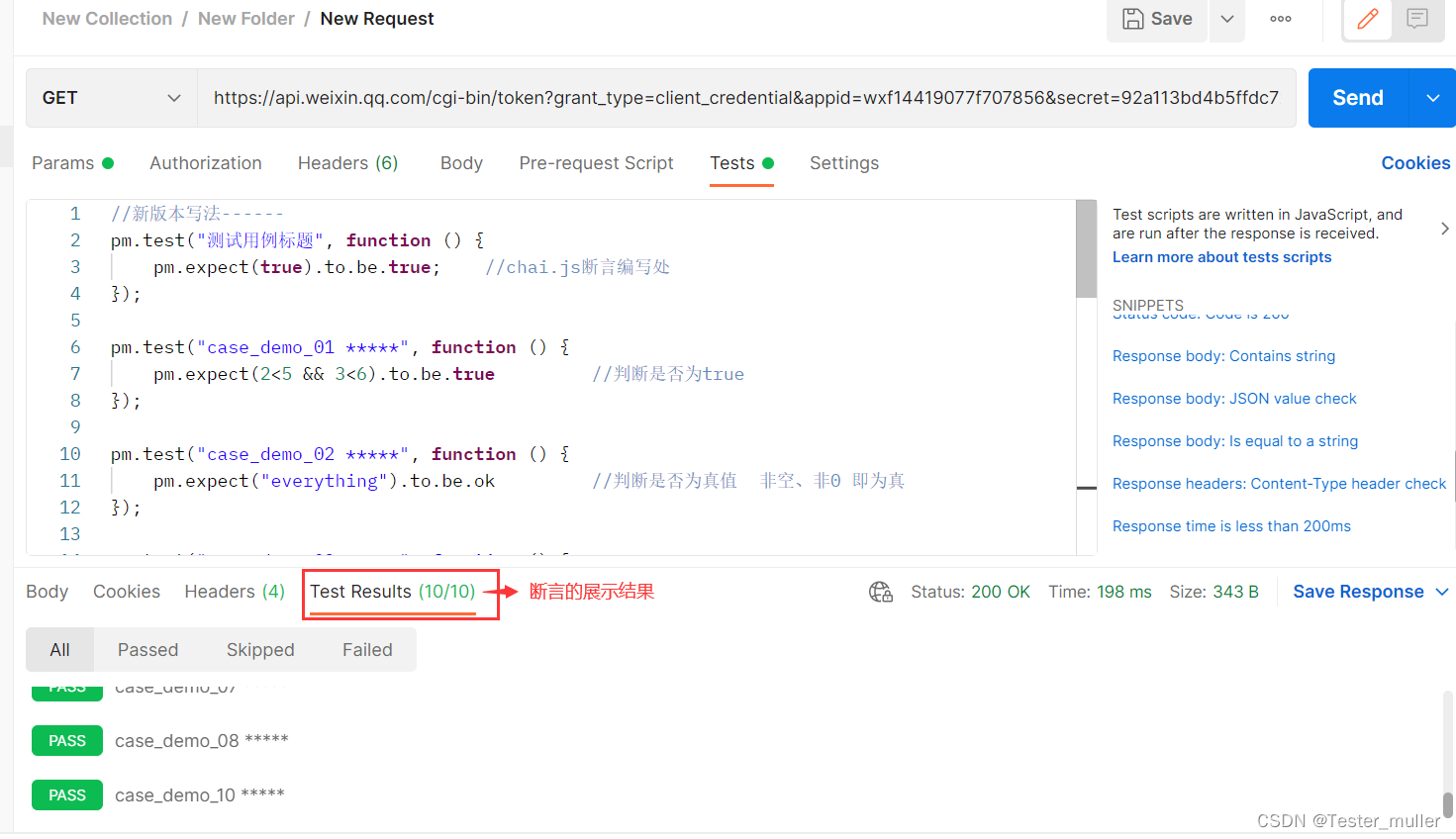The width and height of the screenshot is (1456, 839).
Task: Open the response Body tab
Action: (x=47, y=592)
